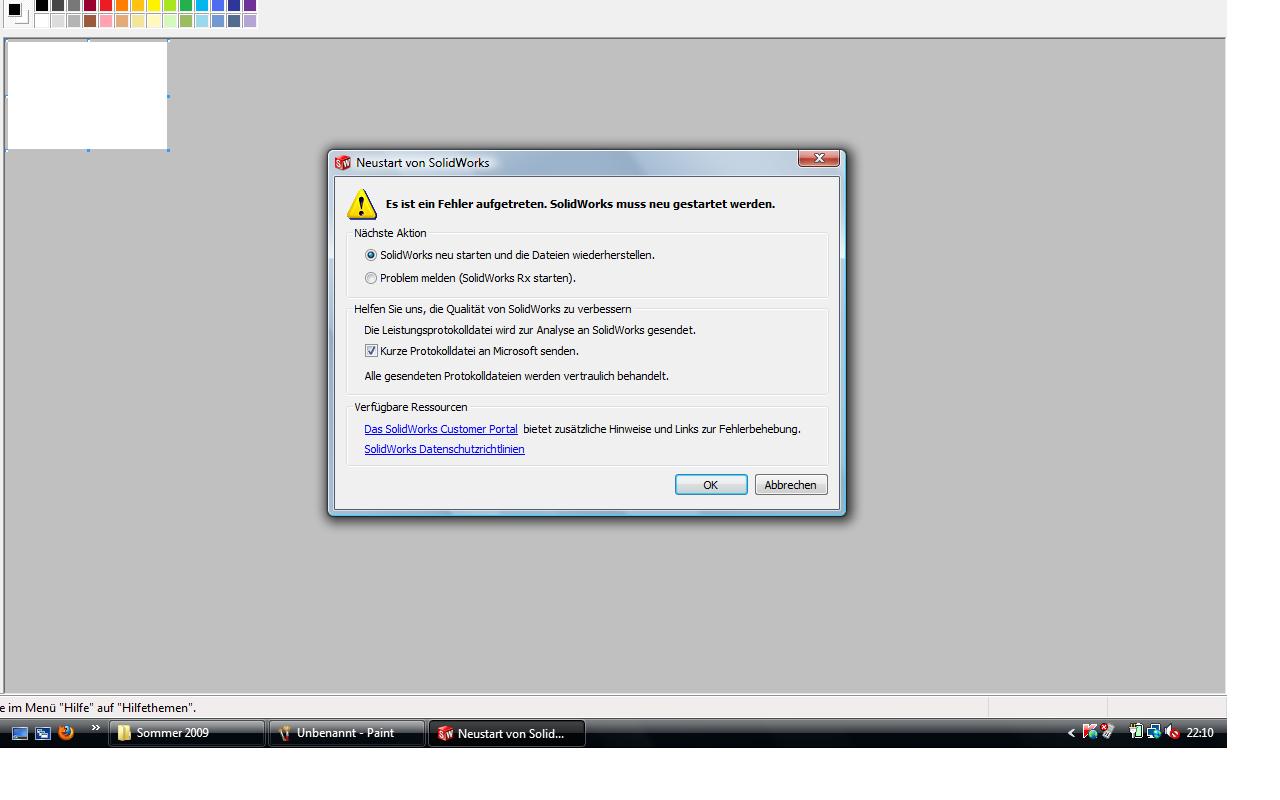Pick the bright red palette swatch

[x=106, y=5]
